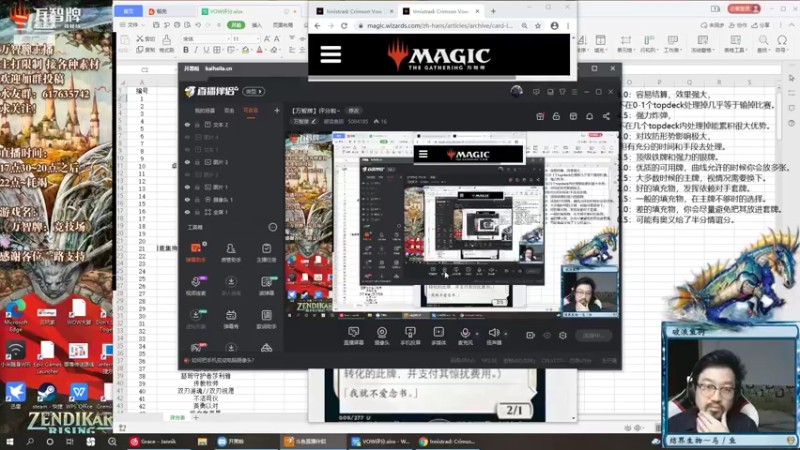
Task: Open streaming settings gear icon
Action: coord(563,335)
